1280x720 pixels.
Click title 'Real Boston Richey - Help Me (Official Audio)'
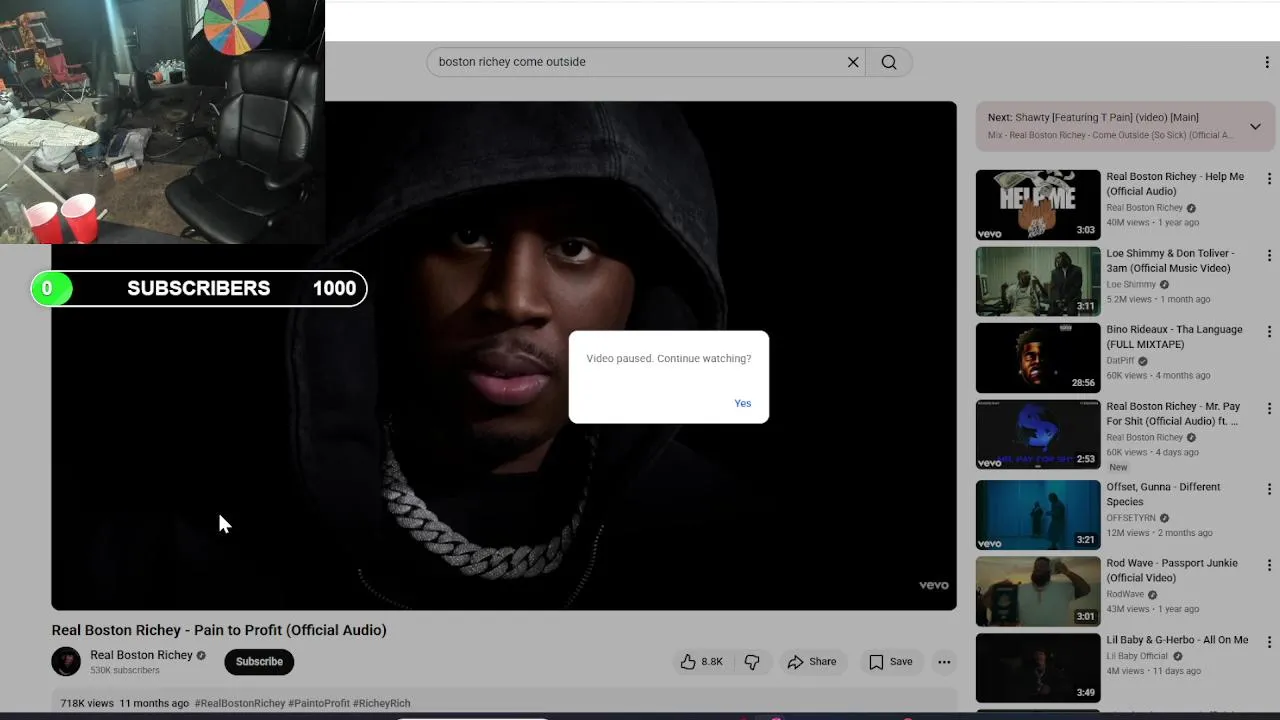1175,184
